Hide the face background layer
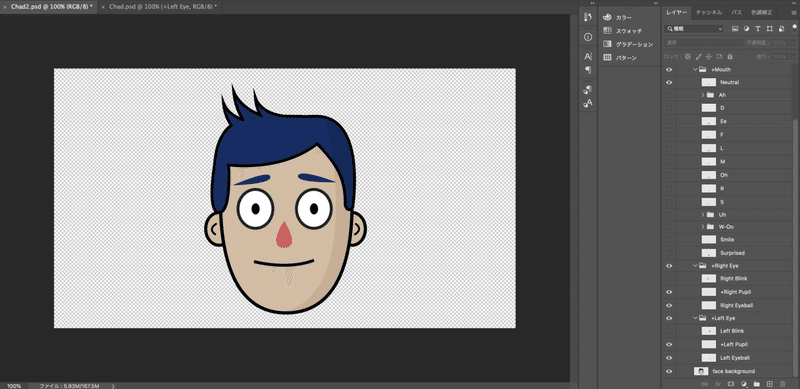The height and width of the screenshot is (389, 800). click(x=669, y=371)
